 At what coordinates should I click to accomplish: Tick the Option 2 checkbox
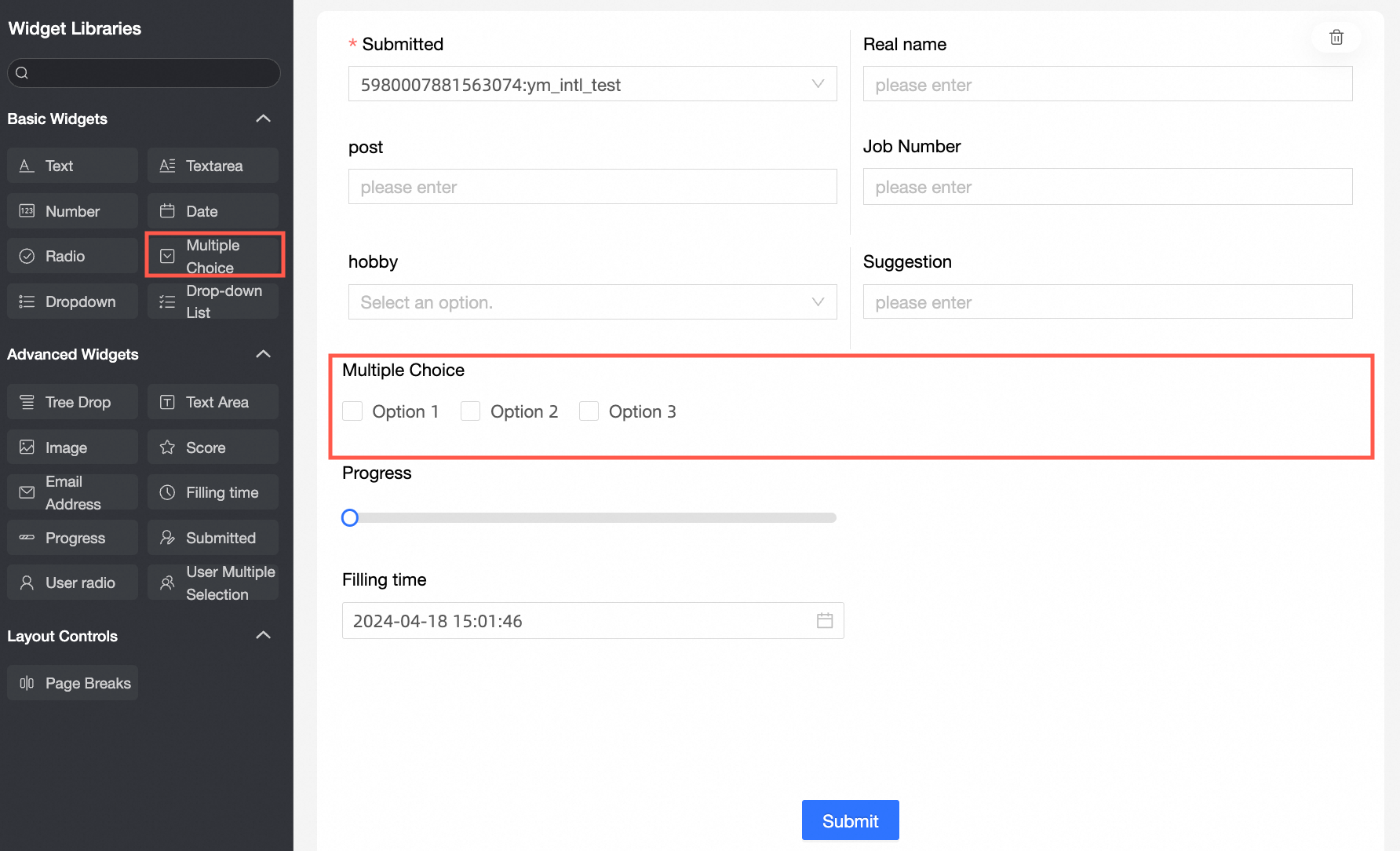[x=471, y=411]
